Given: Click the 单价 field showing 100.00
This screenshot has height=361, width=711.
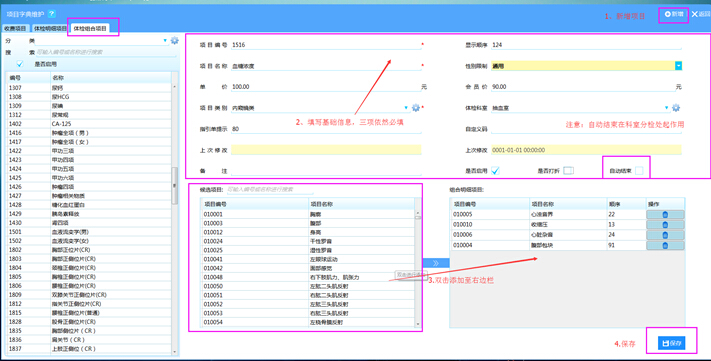Looking at the screenshot, I should (x=326, y=87).
